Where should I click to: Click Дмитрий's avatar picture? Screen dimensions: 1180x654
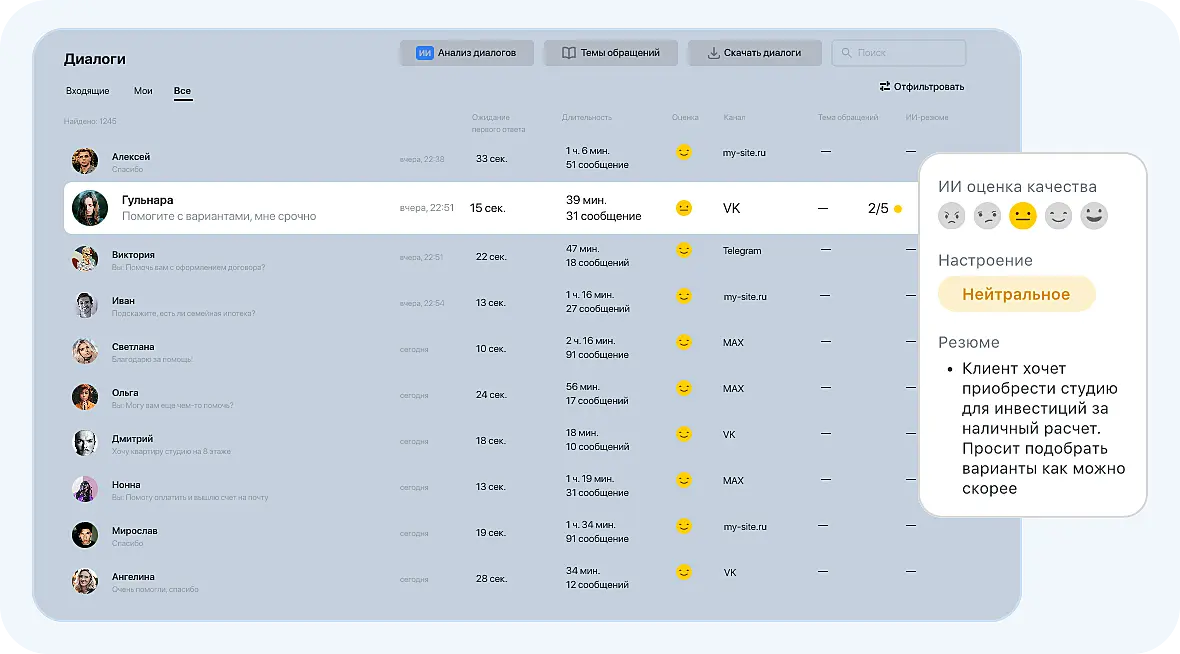85,443
